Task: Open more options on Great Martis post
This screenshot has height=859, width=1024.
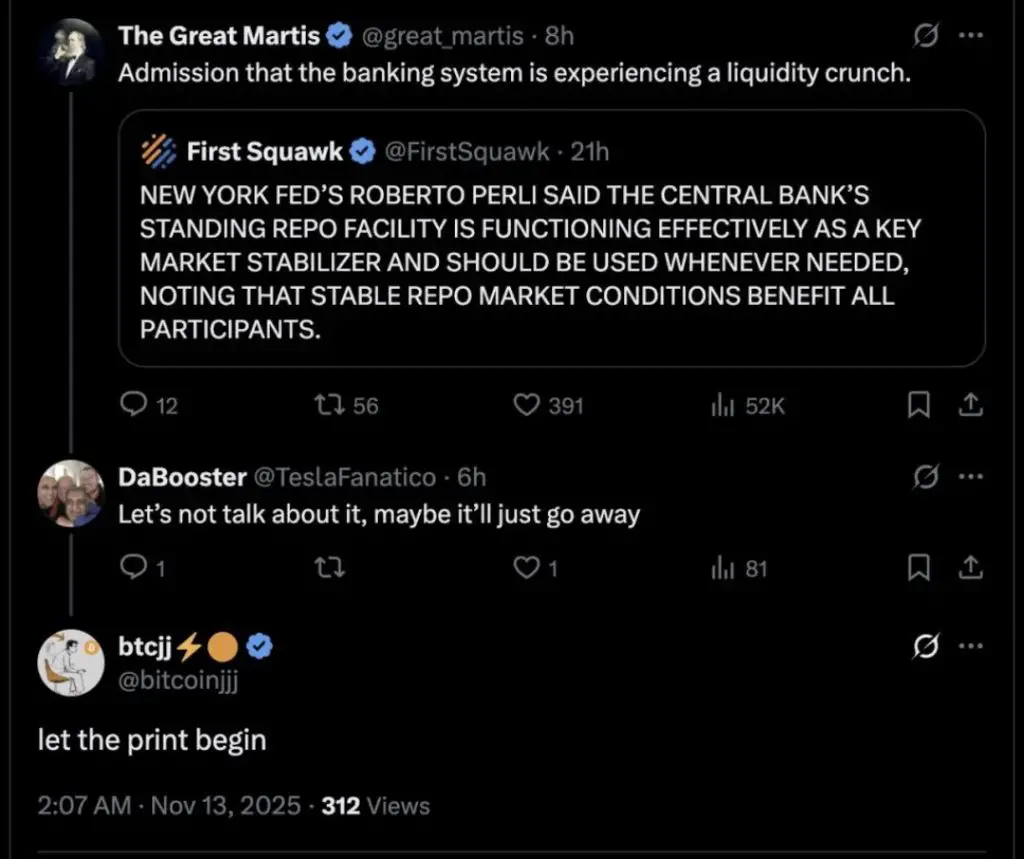Action: (x=970, y=36)
